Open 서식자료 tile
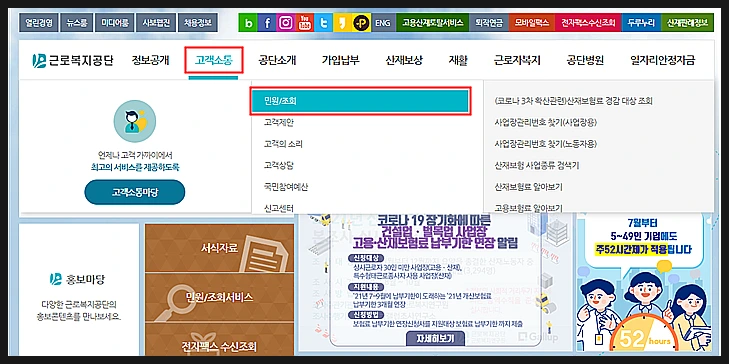 click(x=219, y=248)
